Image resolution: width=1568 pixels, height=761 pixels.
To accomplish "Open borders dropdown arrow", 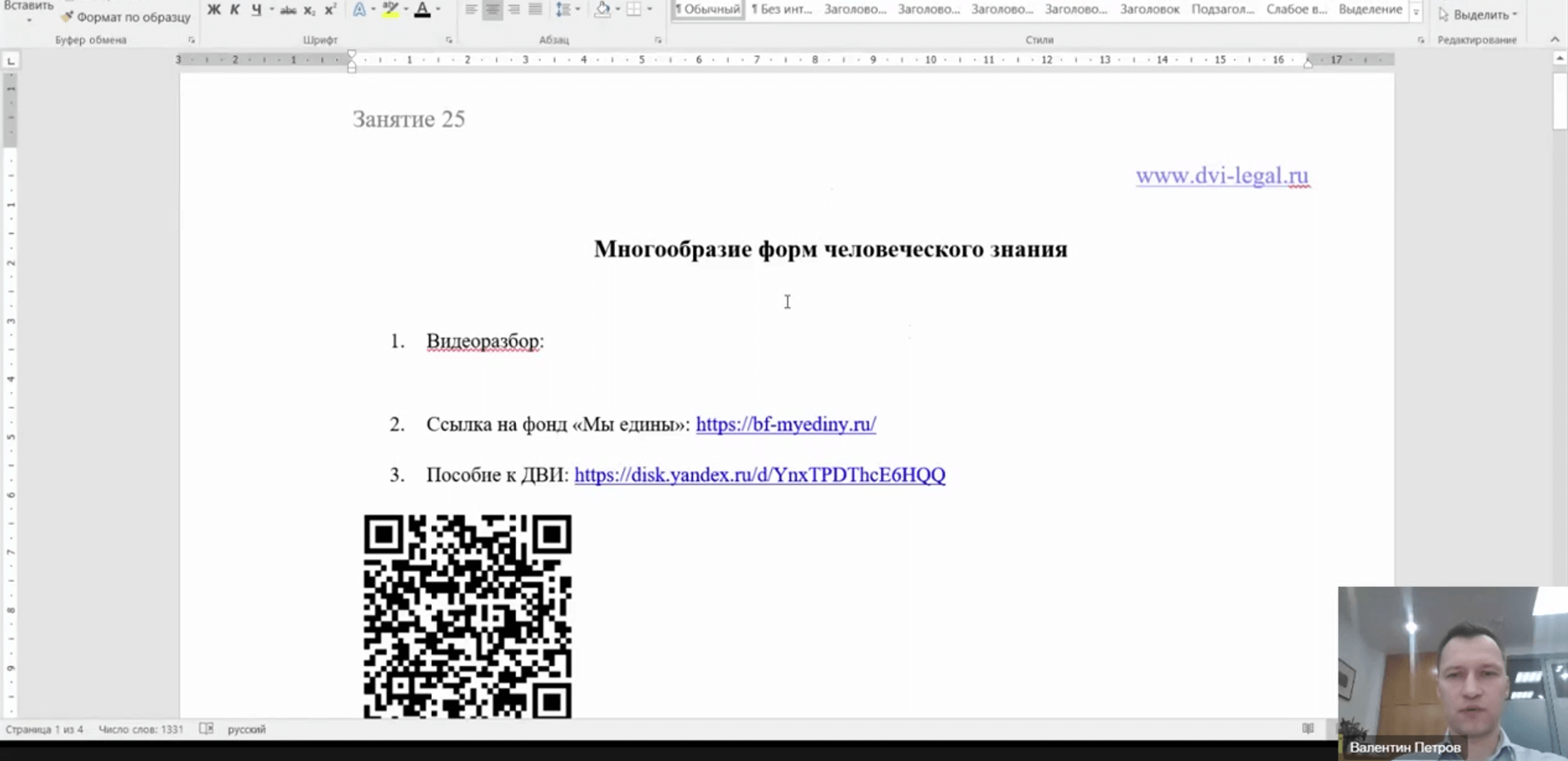I will click(649, 10).
